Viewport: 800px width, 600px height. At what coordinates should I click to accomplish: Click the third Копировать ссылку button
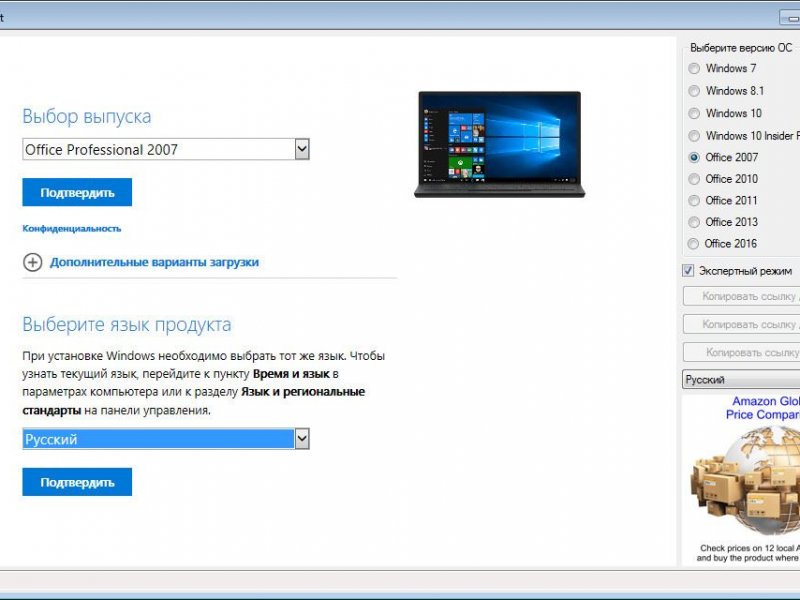point(741,352)
